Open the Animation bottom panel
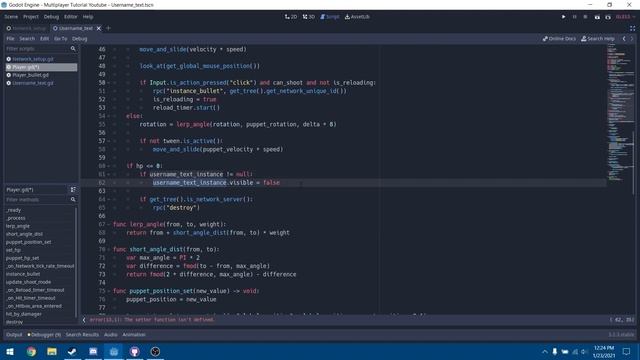This screenshot has width=640, height=360. point(134,335)
